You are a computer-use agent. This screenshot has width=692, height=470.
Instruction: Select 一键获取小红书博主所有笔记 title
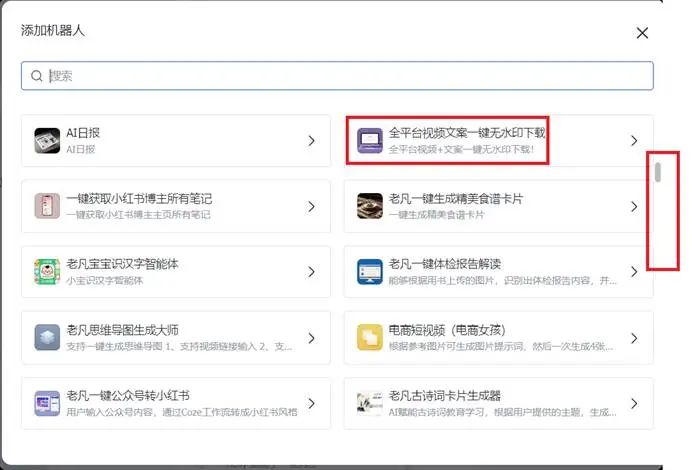pos(139,199)
